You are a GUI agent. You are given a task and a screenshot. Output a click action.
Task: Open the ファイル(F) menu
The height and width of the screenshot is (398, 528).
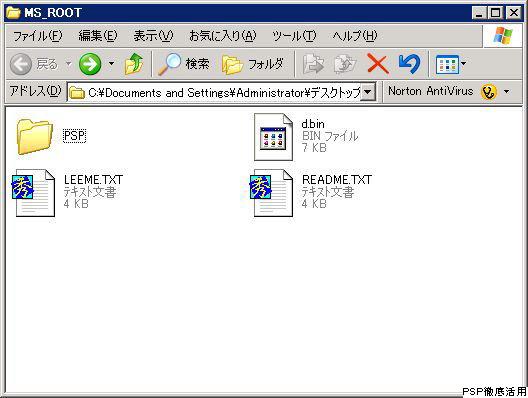(37, 36)
